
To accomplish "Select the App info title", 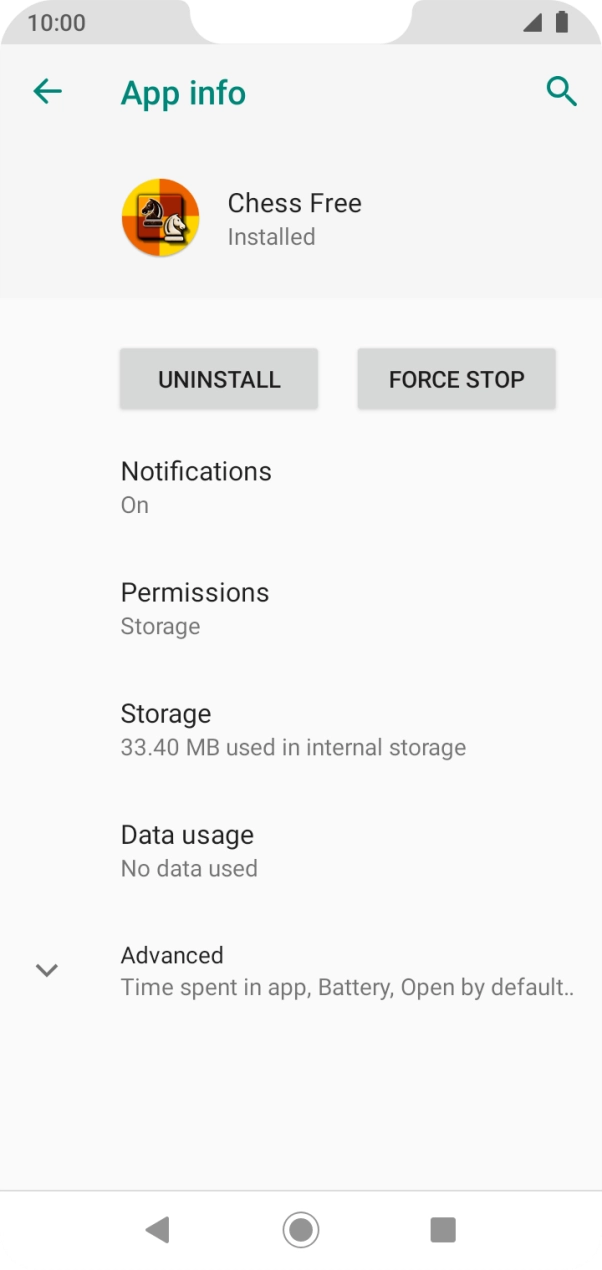I will tap(183, 92).
